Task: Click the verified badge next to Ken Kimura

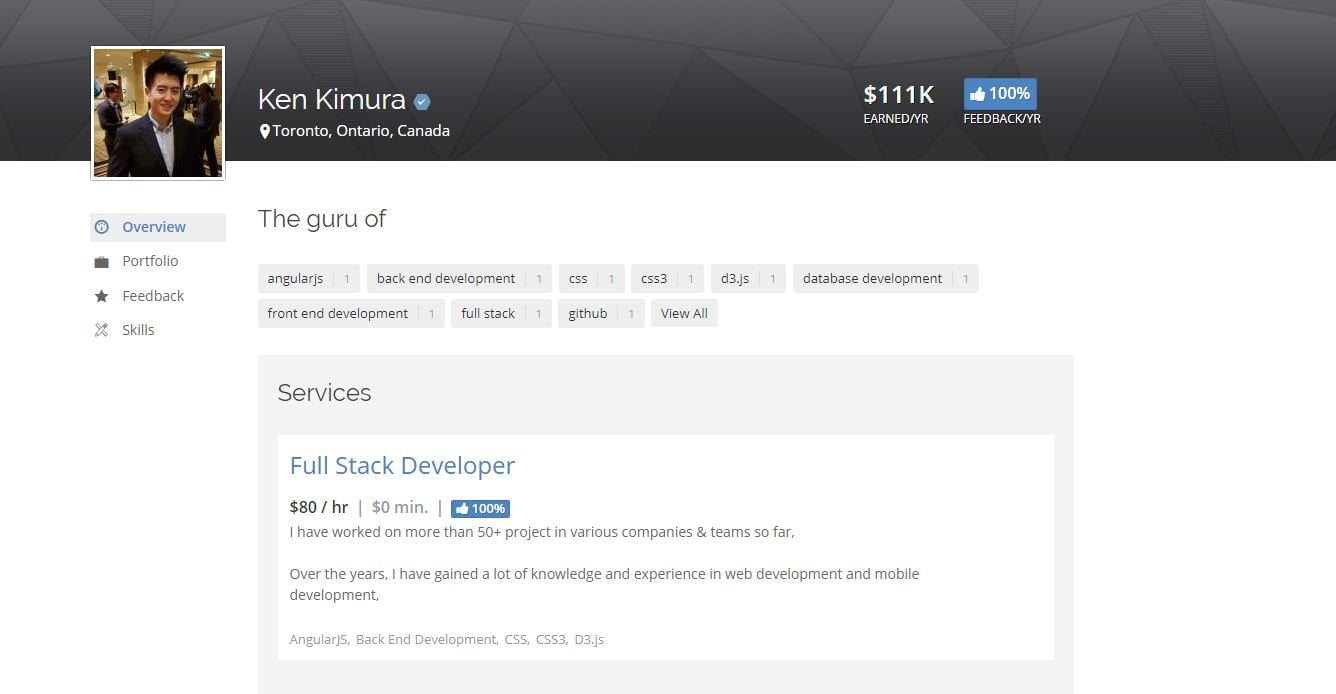Action: pyautogui.click(x=422, y=101)
